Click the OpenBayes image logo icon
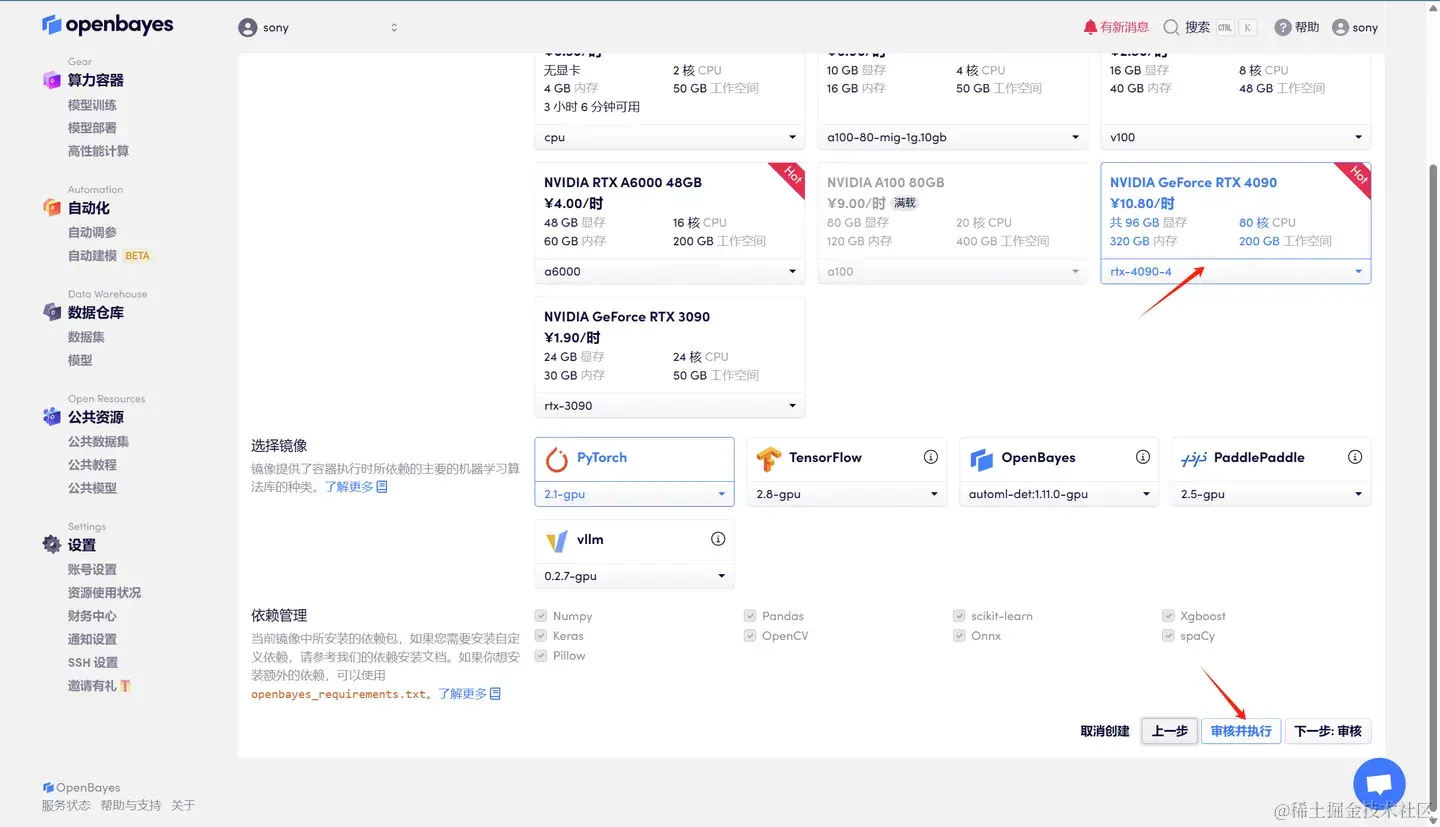The image size is (1440, 827). point(981,459)
